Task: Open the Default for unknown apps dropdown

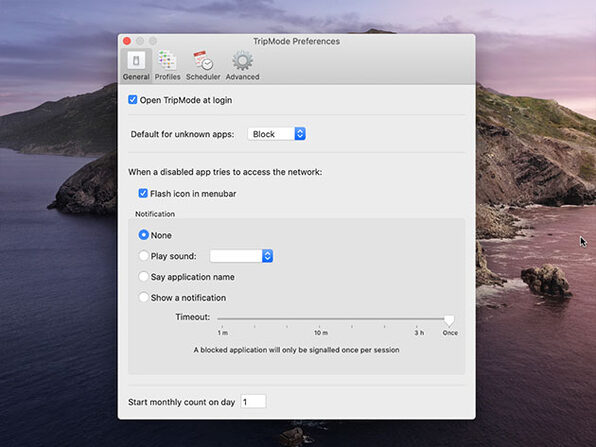Action: pos(277,134)
